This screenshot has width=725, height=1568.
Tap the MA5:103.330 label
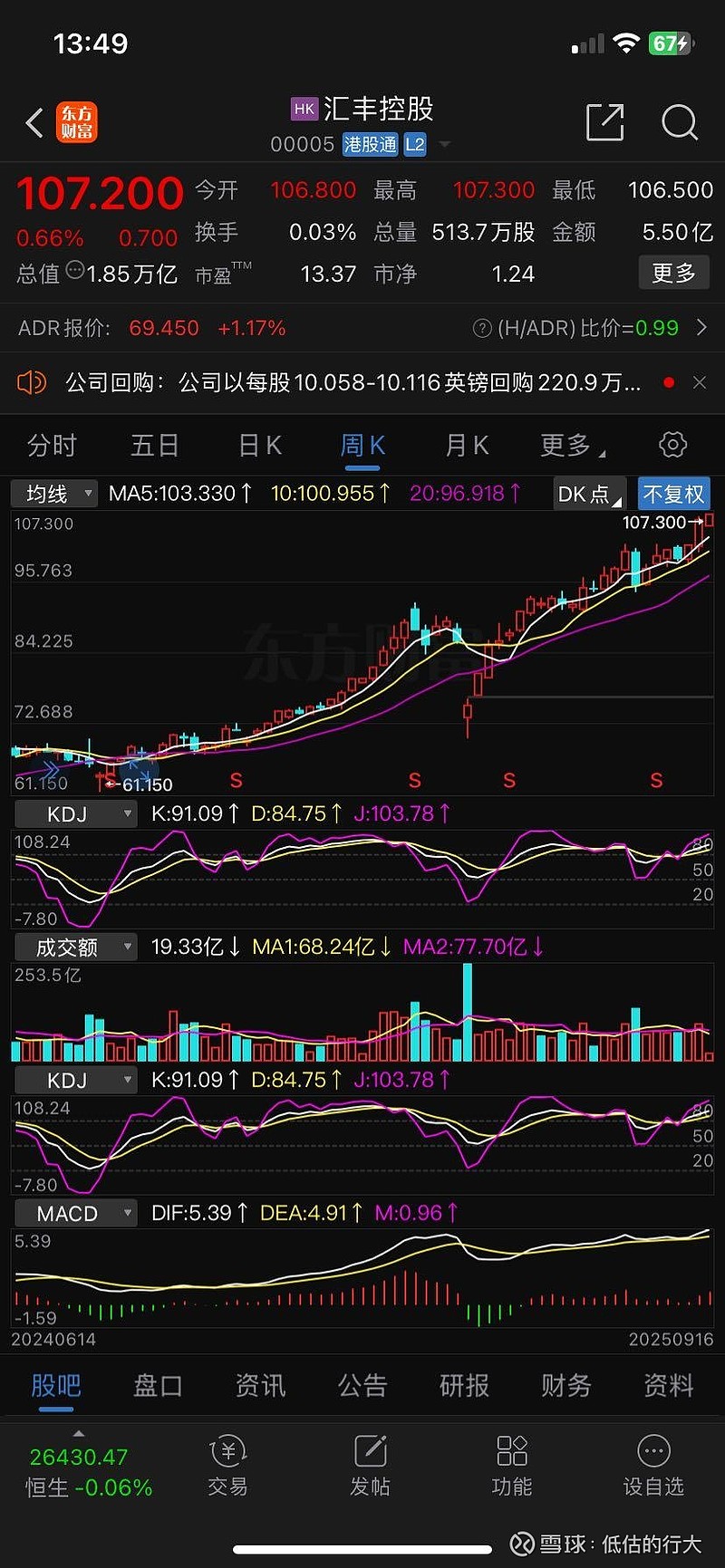point(180,494)
